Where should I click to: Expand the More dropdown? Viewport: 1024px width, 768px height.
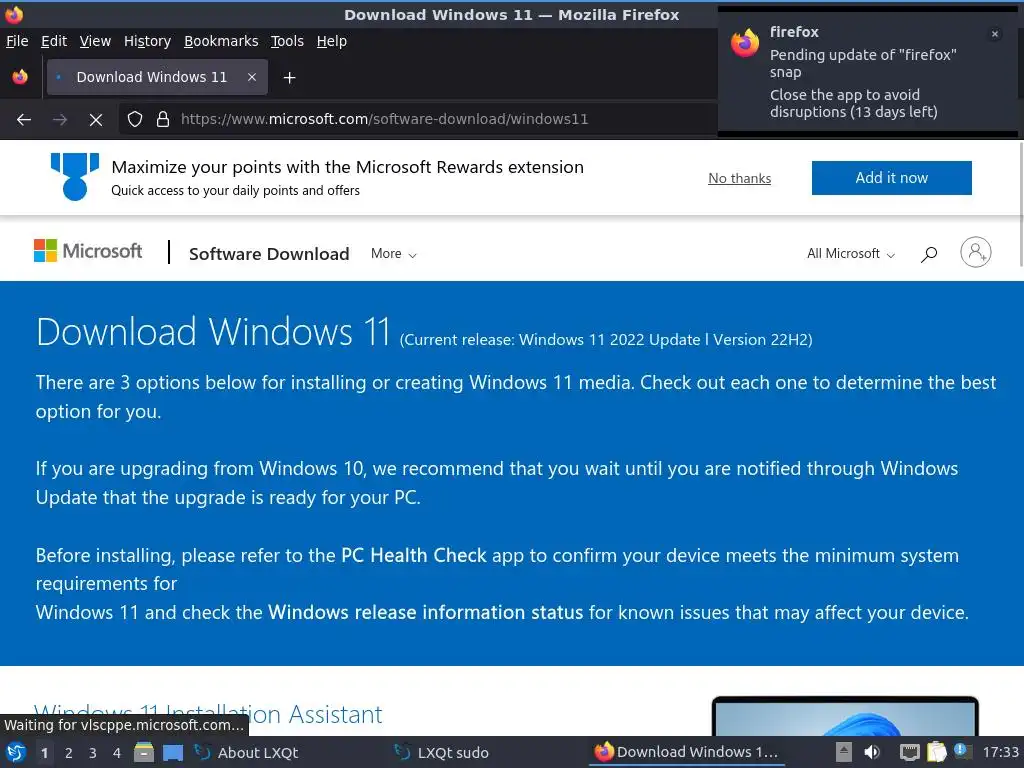(x=393, y=253)
